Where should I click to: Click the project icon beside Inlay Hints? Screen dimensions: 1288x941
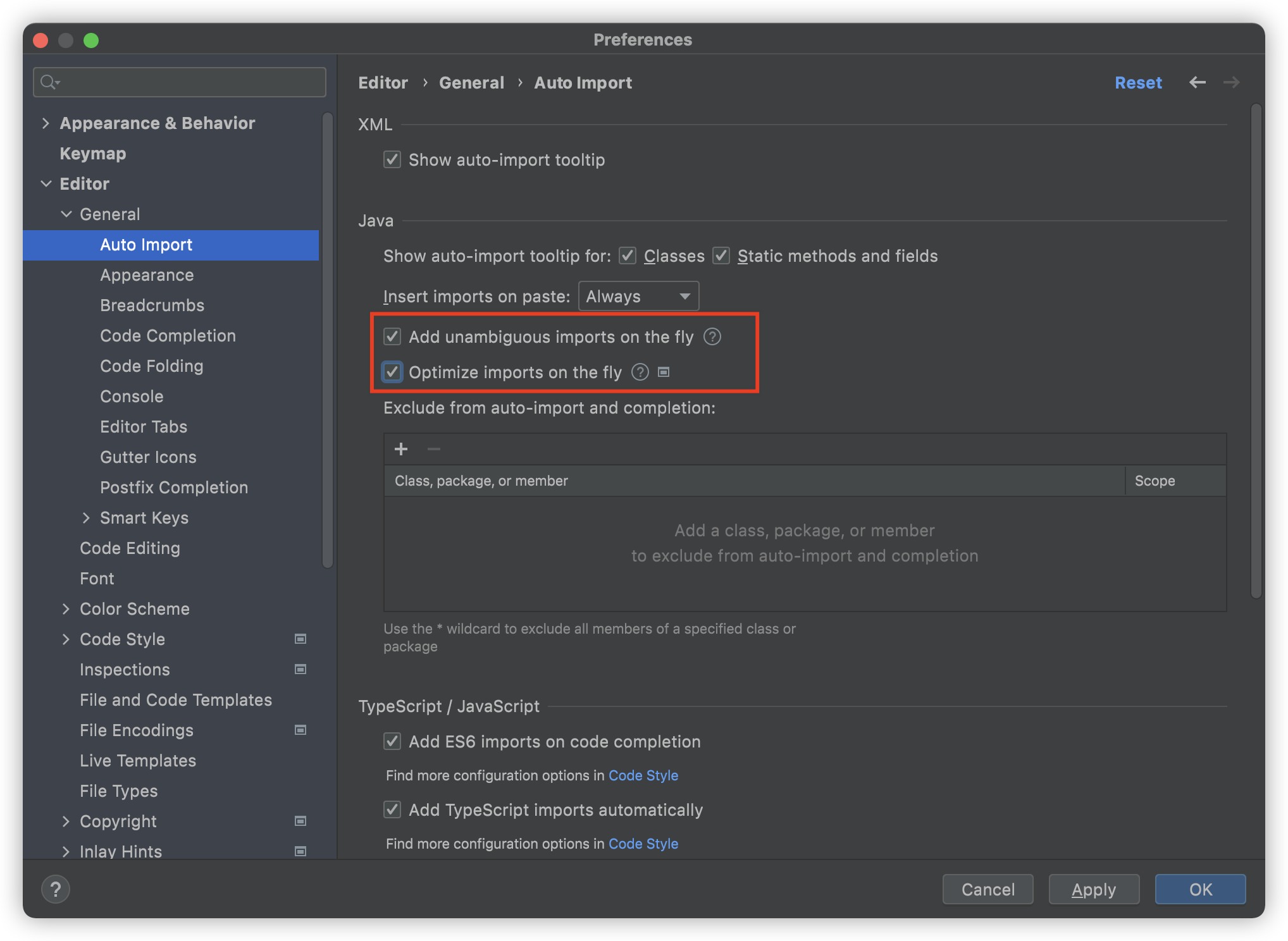pyautogui.click(x=300, y=852)
